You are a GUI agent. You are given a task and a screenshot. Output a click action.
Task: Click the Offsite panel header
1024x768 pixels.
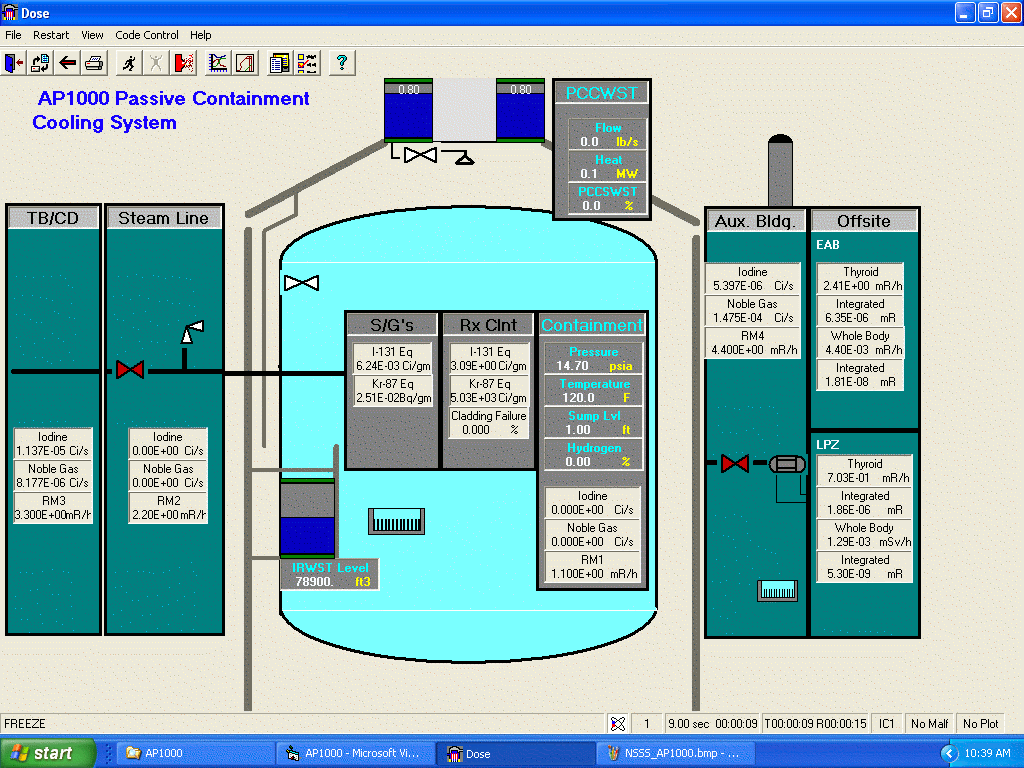pyautogui.click(x=864, y=221)
